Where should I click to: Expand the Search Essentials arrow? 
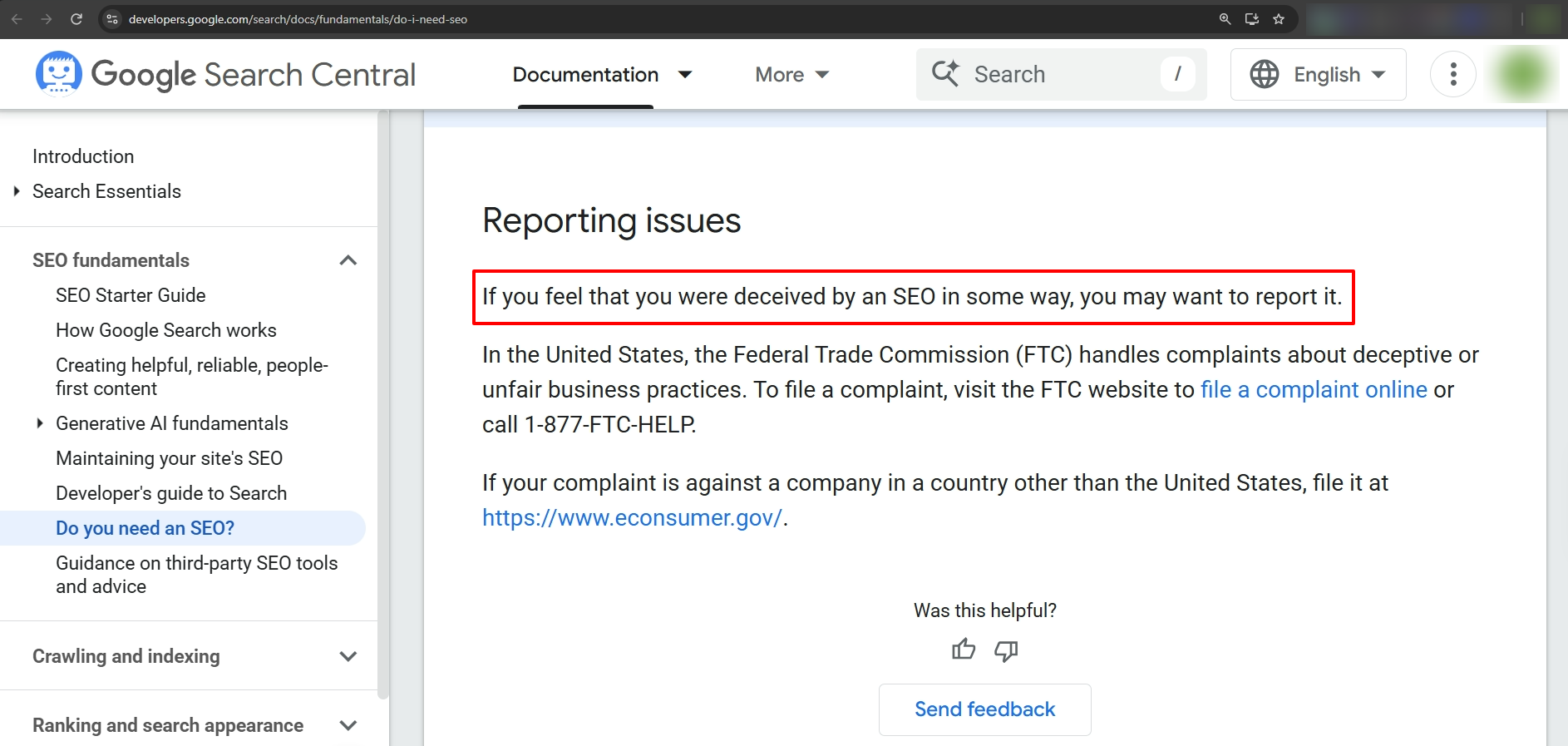17,191
